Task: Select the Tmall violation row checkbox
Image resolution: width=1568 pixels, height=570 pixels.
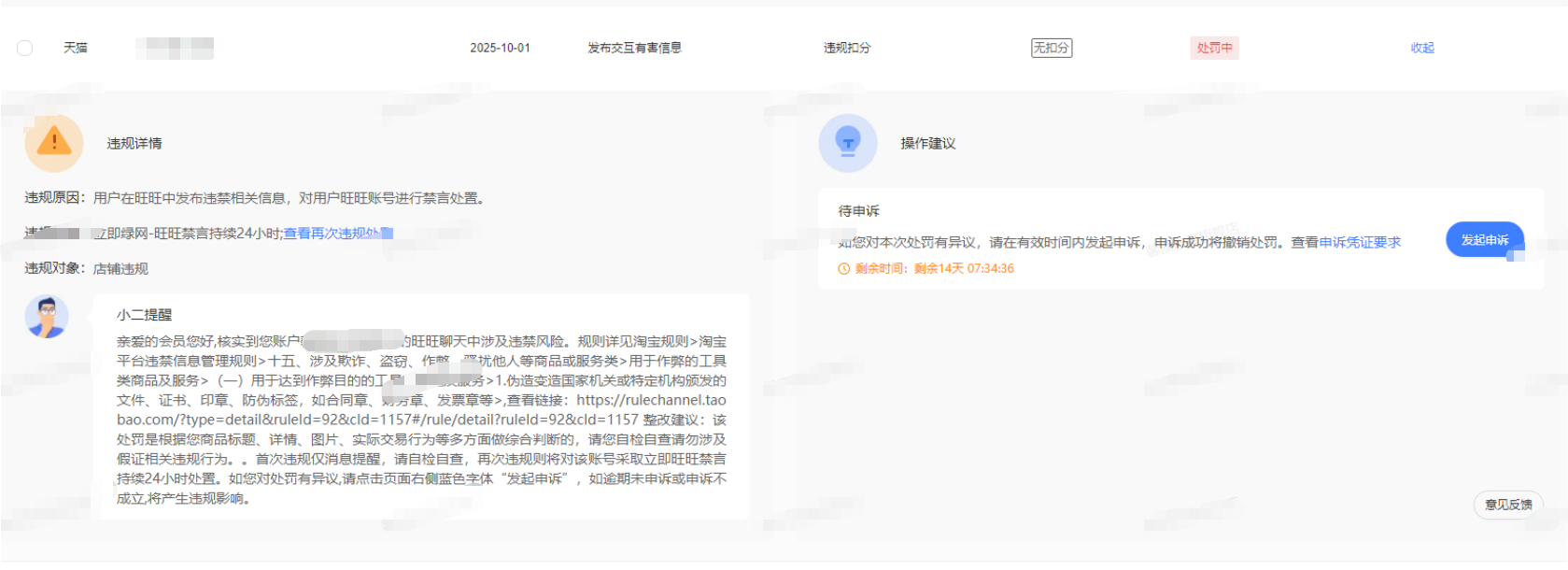Action: [x=25, y=48]
